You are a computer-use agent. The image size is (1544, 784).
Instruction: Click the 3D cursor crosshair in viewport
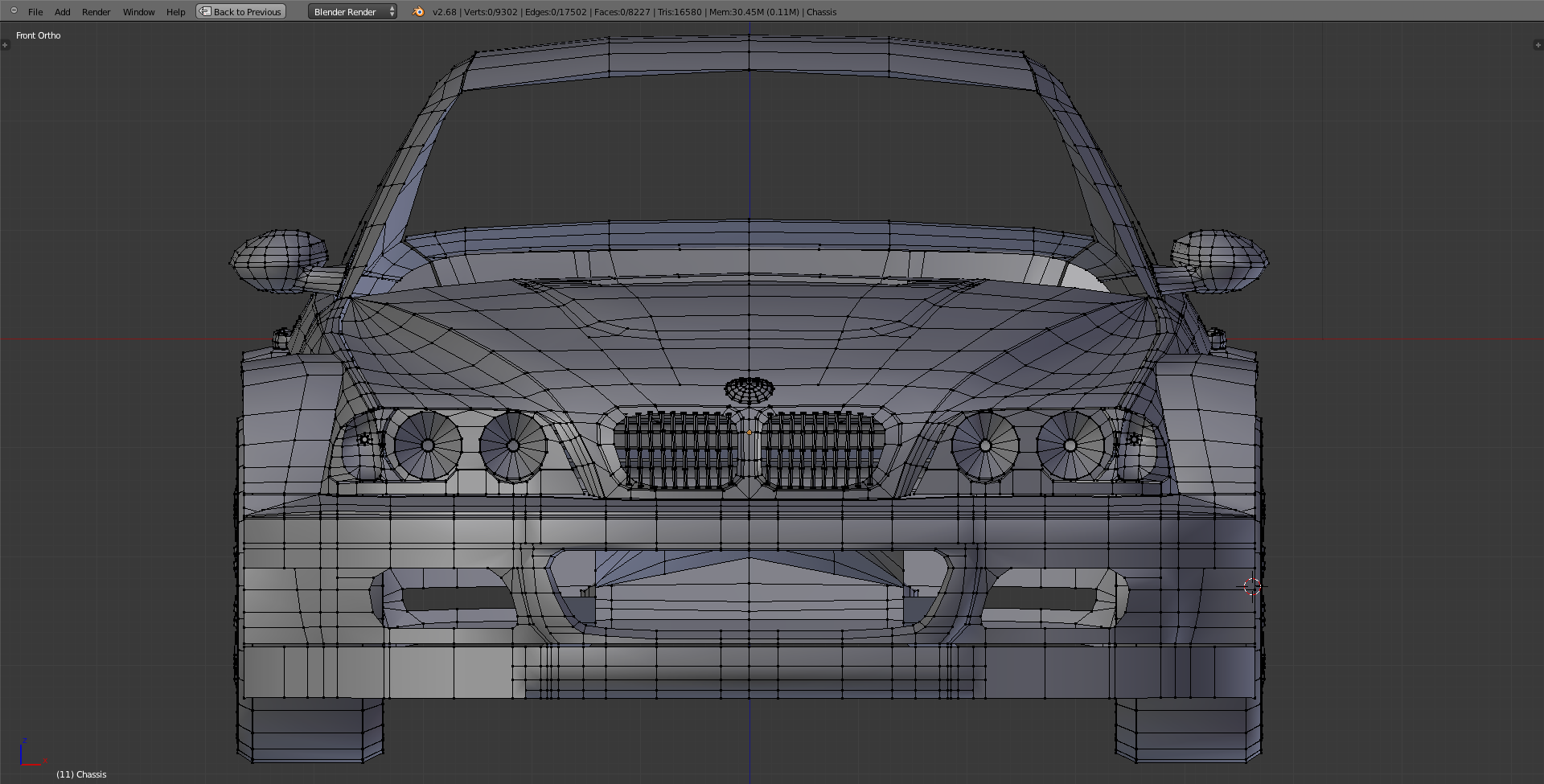coord(1252,587)
